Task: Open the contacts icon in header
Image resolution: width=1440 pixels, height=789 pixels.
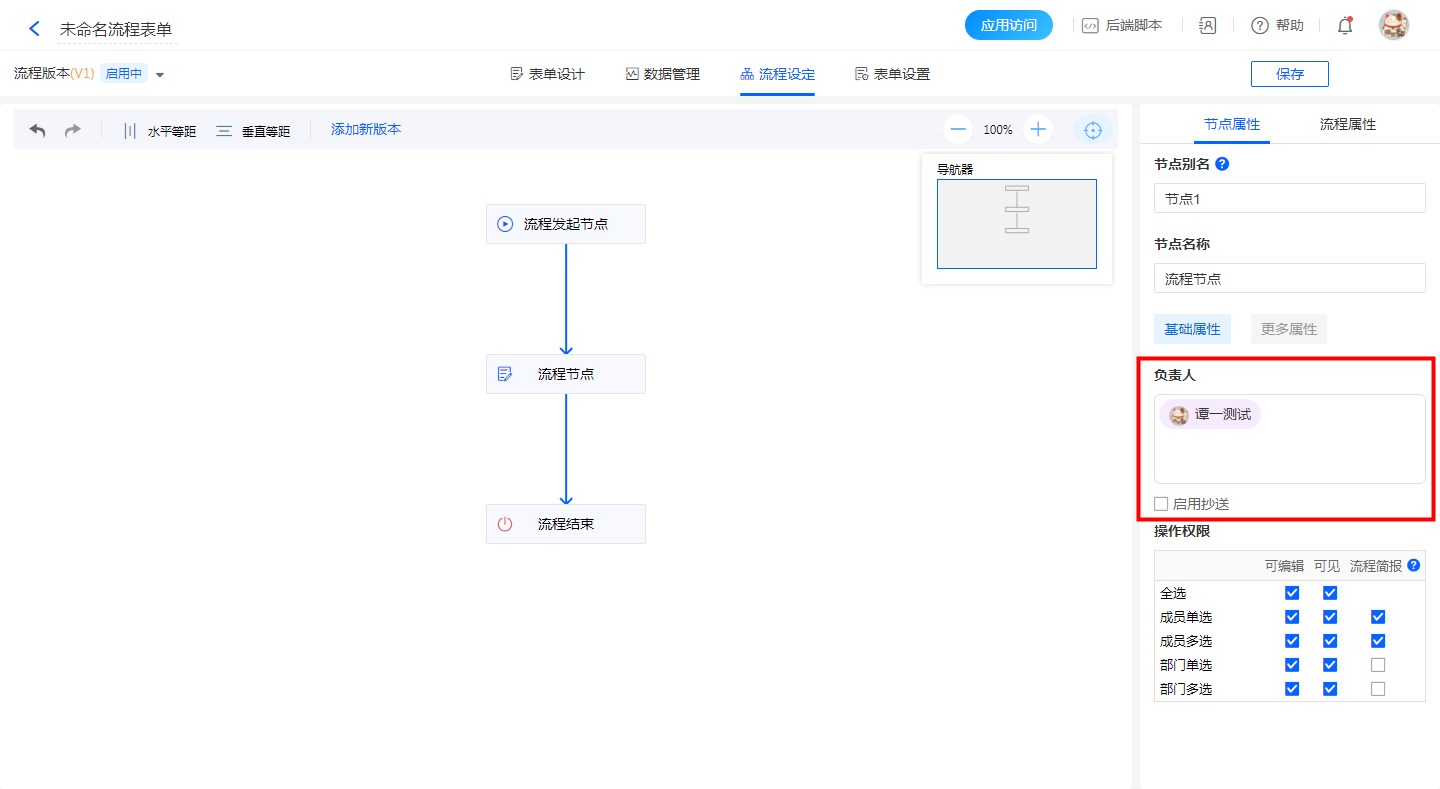Action: click(1207, 26)
